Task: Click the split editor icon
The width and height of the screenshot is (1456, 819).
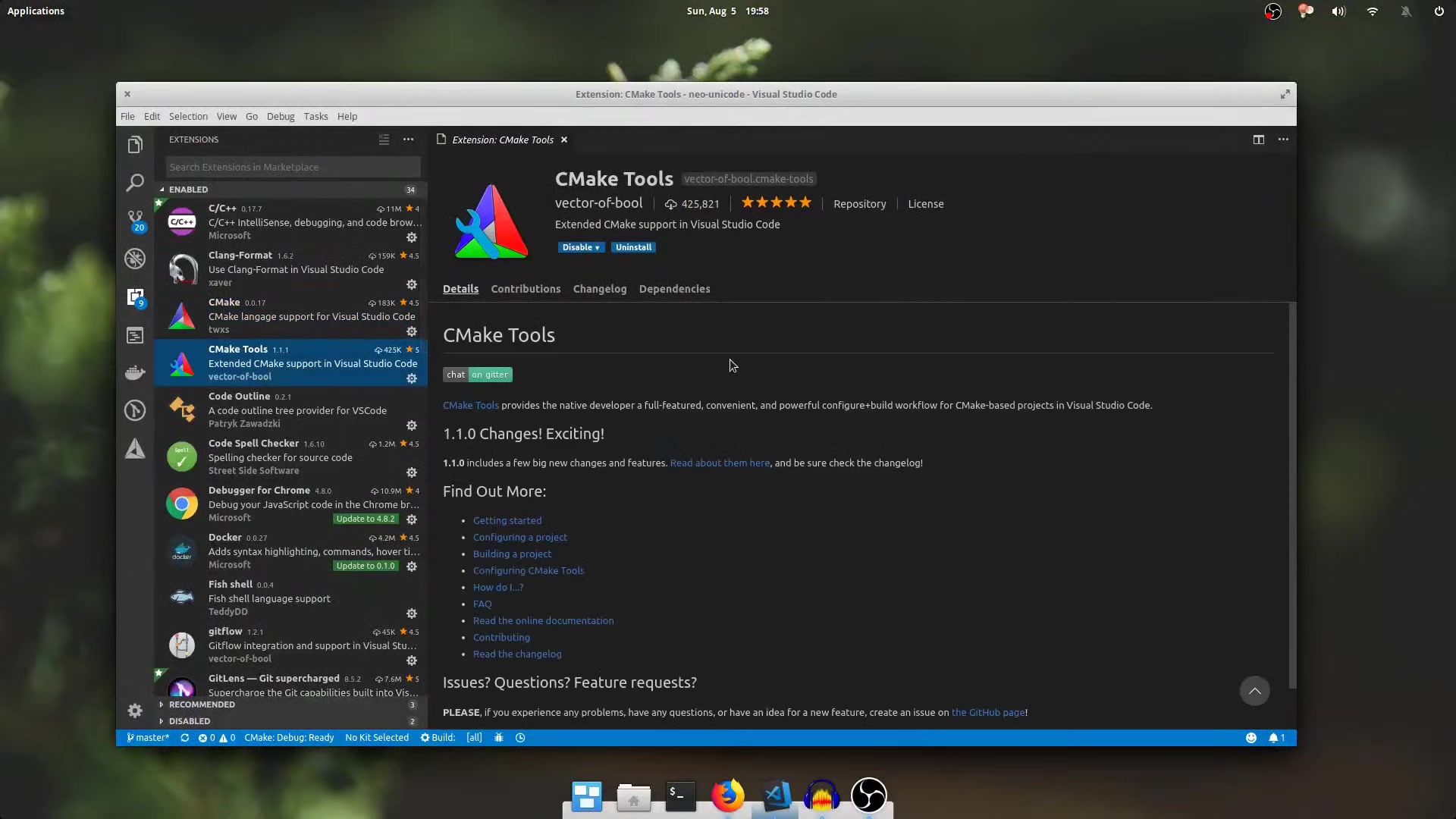Action: point(1259,140)
